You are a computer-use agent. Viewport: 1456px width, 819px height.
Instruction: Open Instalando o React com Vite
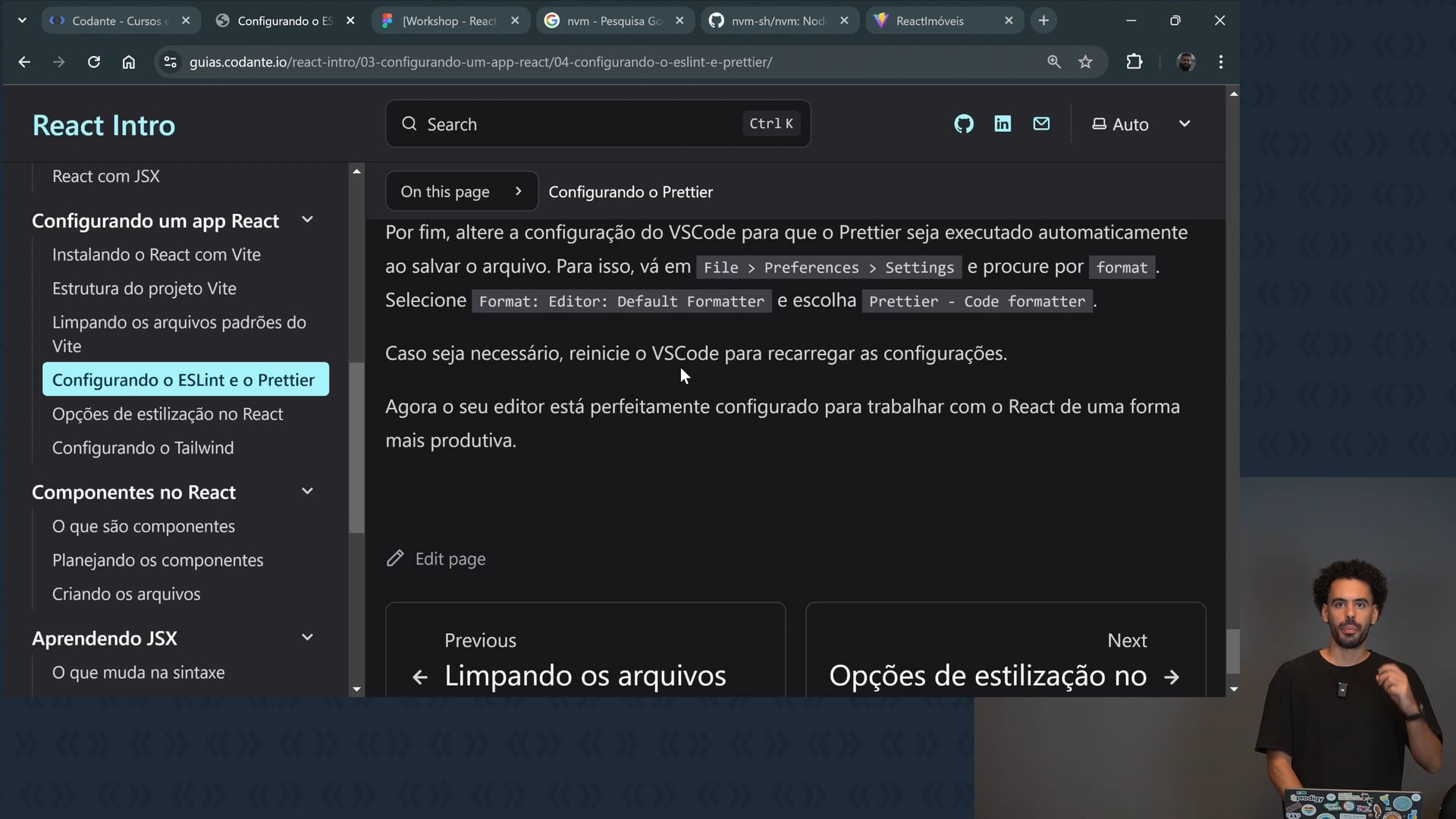coord(156,255)
